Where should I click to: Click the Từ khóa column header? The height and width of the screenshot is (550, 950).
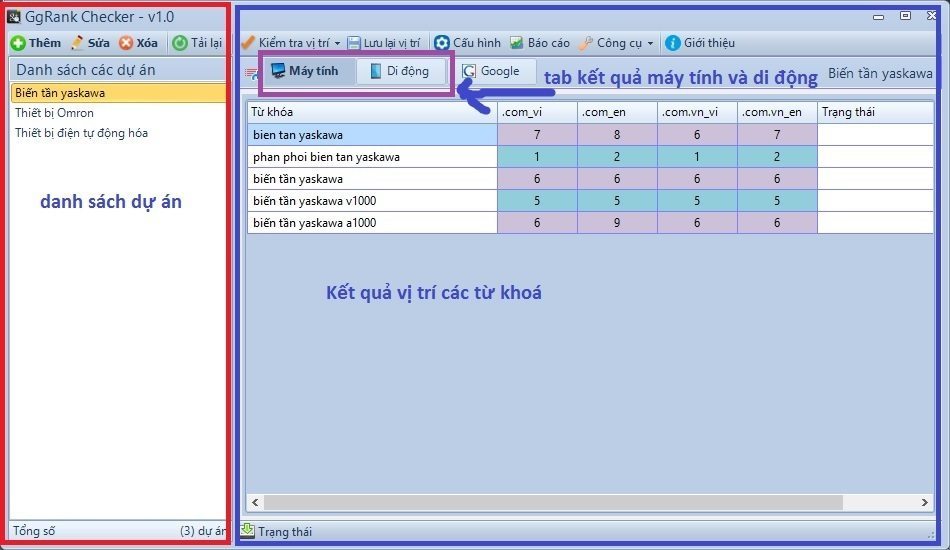coord(372,112)
